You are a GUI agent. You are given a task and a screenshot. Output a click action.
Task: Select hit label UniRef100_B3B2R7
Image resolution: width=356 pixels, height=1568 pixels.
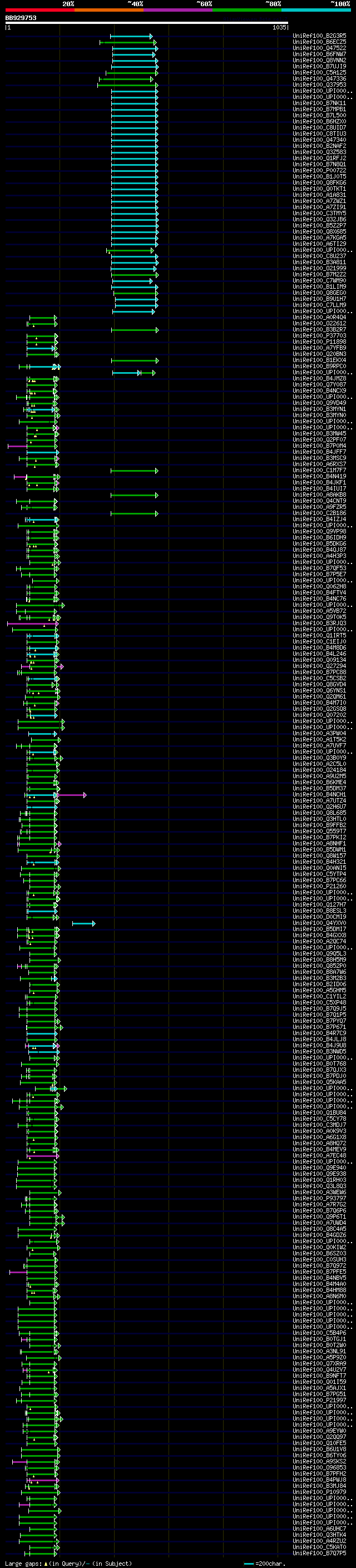pyautogui.click(x=319, y=329)
